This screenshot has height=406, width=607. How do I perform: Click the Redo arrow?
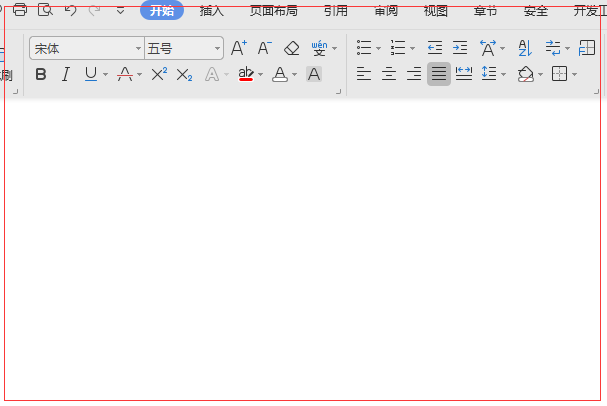point(94,10)
